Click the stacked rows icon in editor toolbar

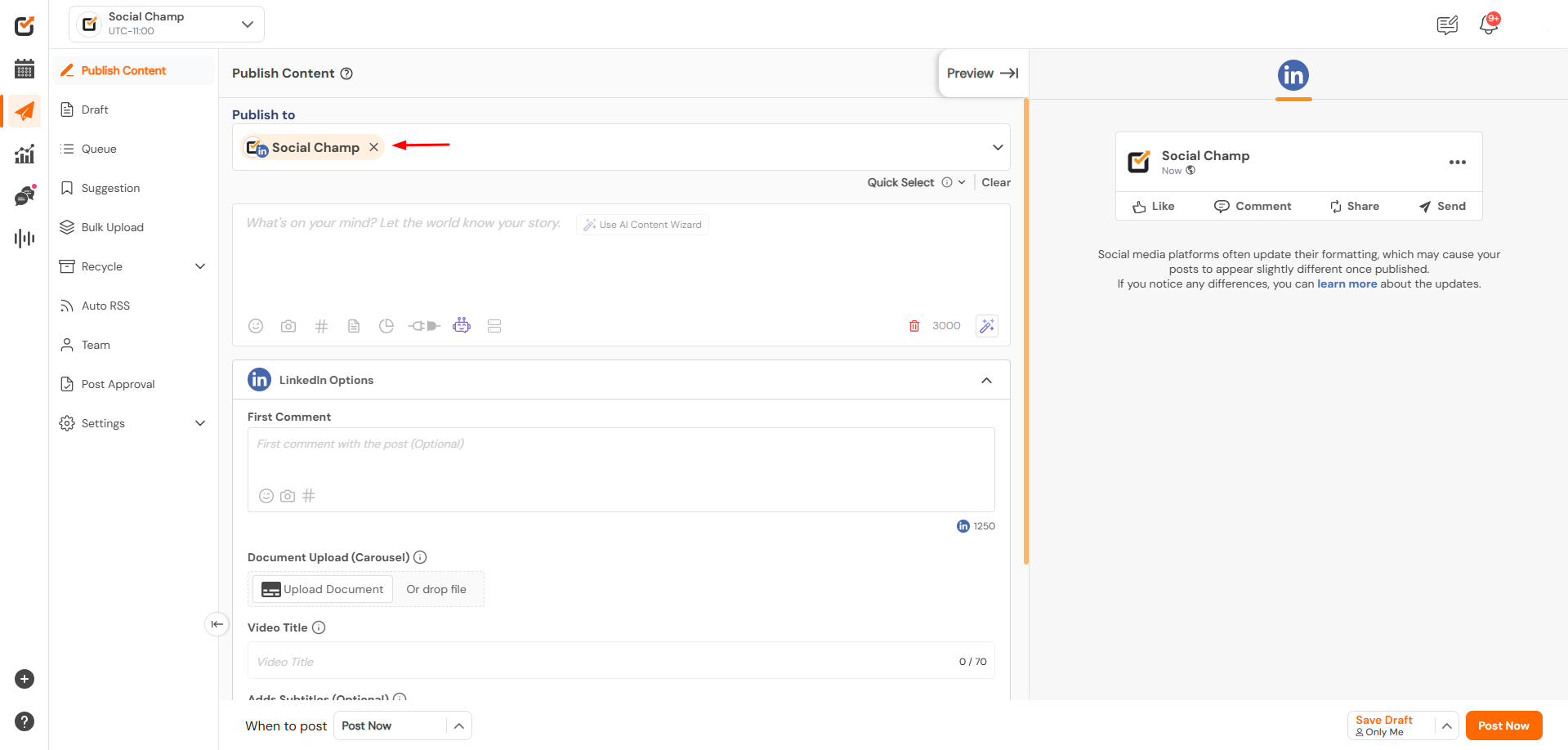tap(494, 326)
